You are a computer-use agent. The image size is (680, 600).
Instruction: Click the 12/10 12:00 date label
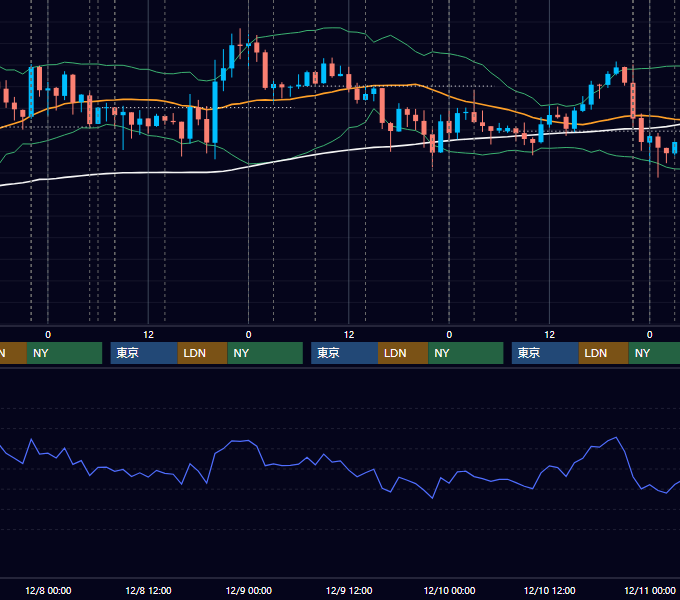[x=549, y=590]
